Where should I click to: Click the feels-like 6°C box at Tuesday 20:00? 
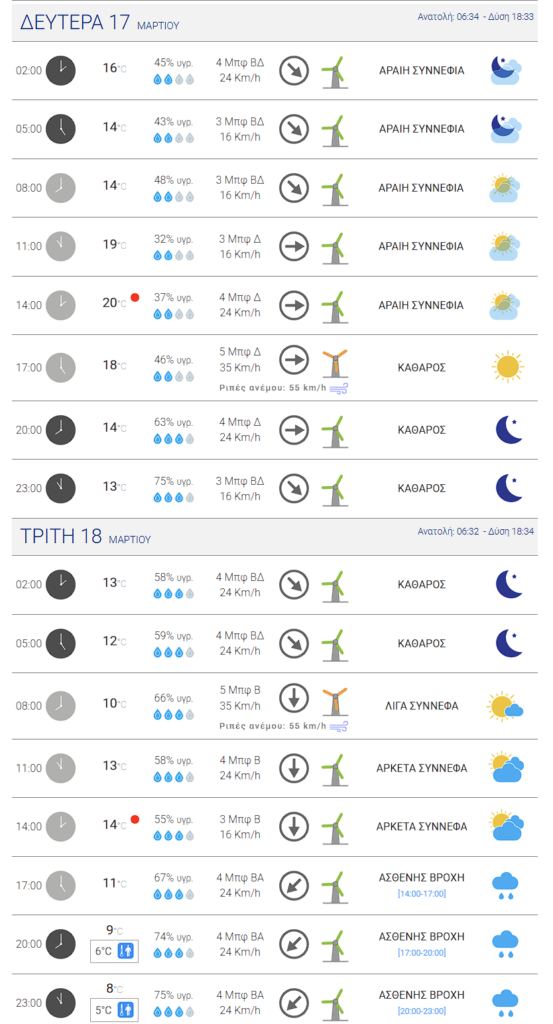tap(114, 952)
